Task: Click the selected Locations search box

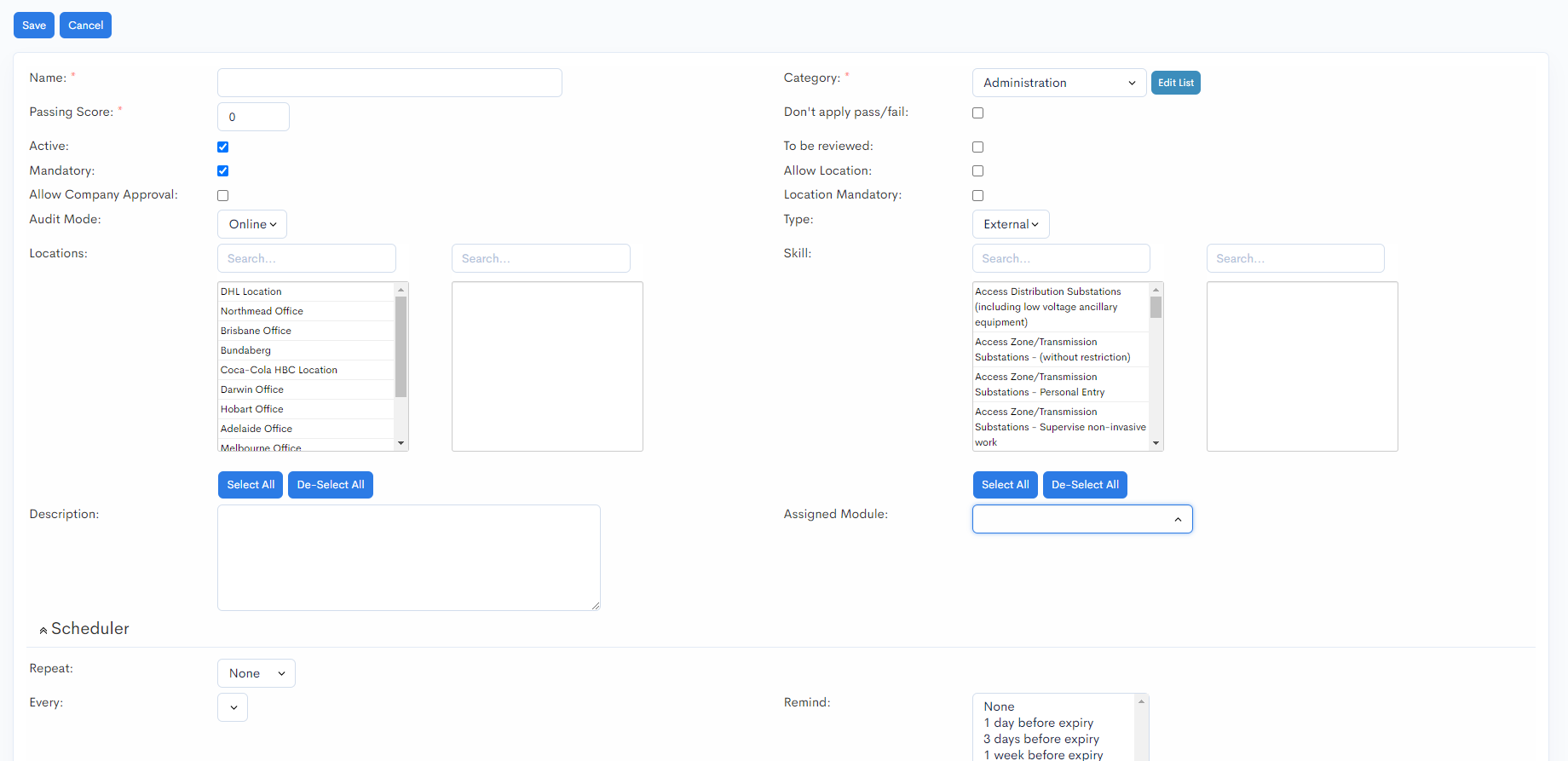Action: pos(541,258)
